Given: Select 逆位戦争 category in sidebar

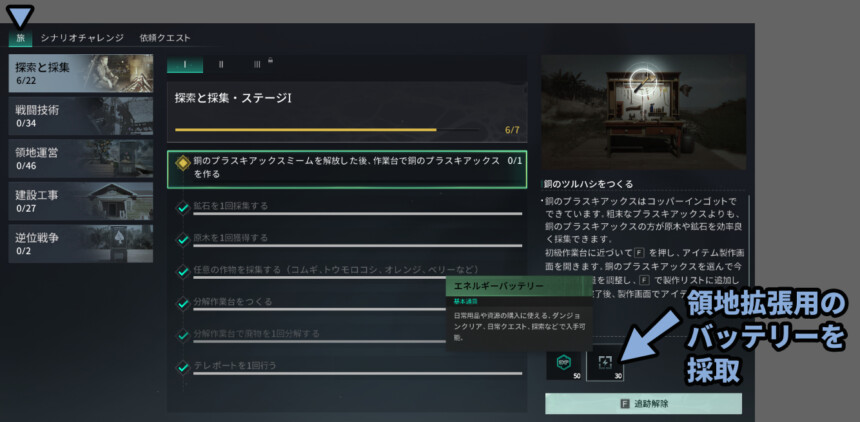Looking at the screenshot, I should pos(80,243).
